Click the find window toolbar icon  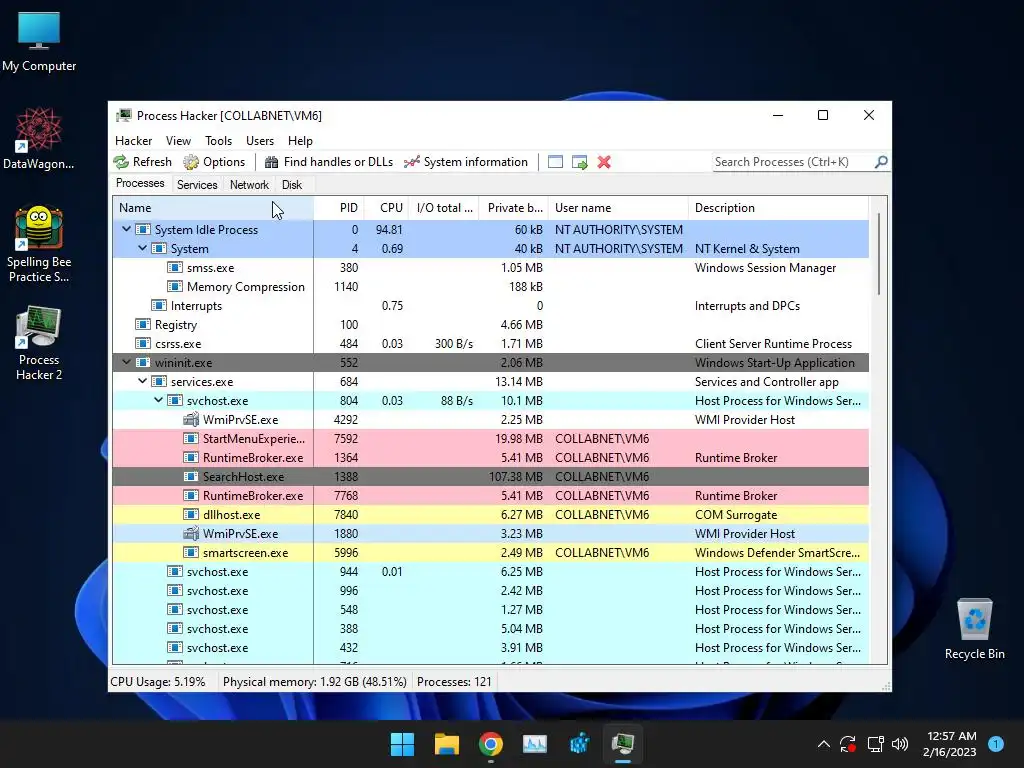555,162
